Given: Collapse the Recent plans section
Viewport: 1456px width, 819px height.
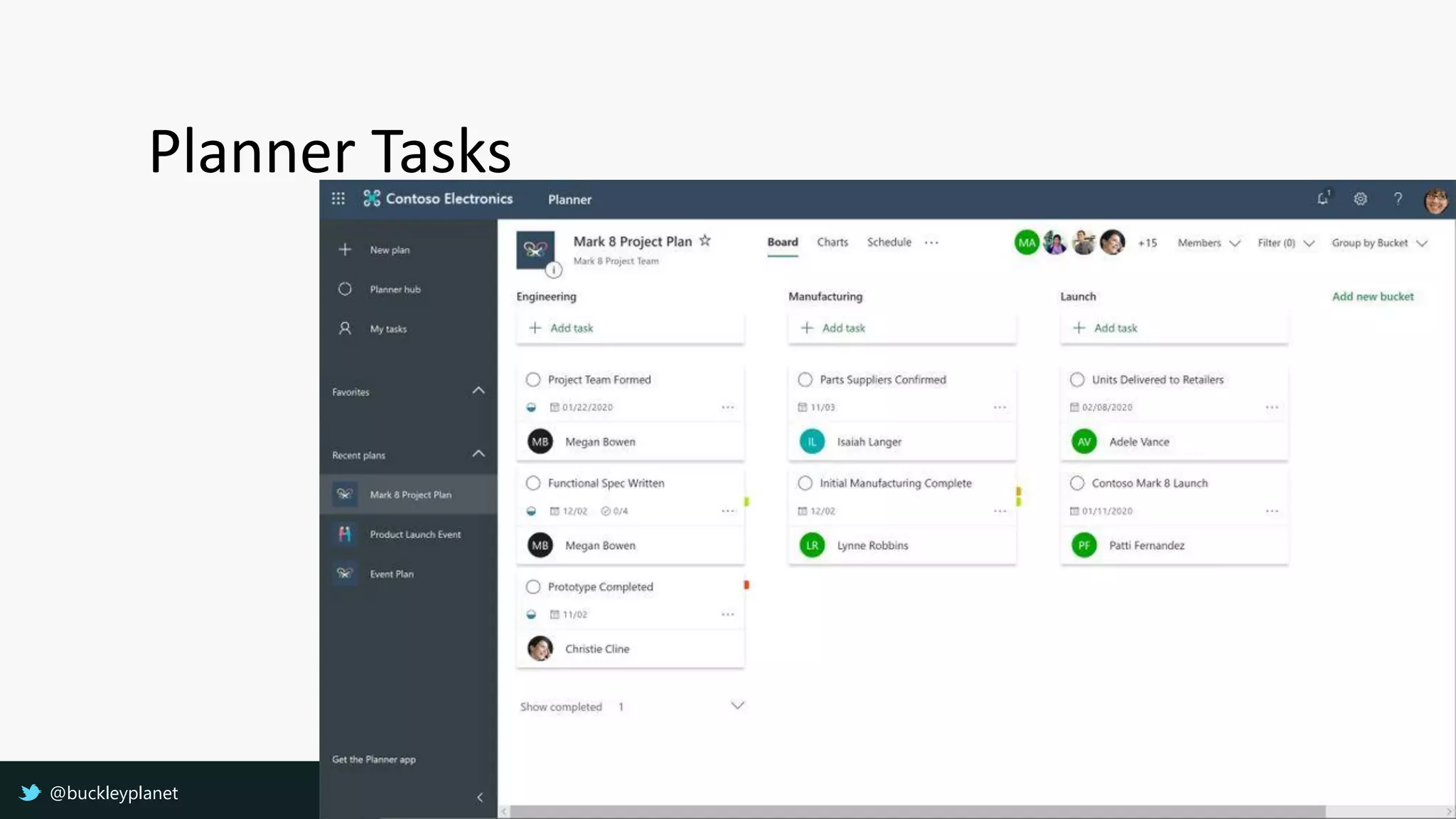Looking at the screenshot, I should [478, 454].
